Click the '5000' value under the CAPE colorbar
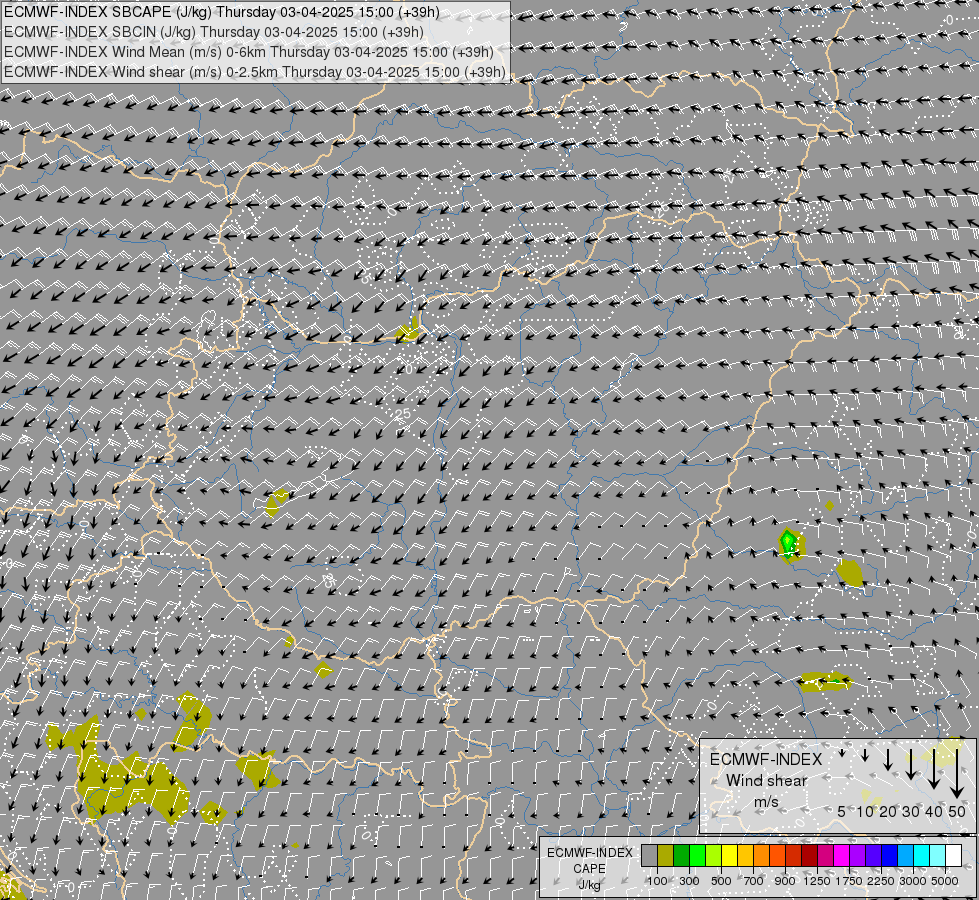 point(945,881)
